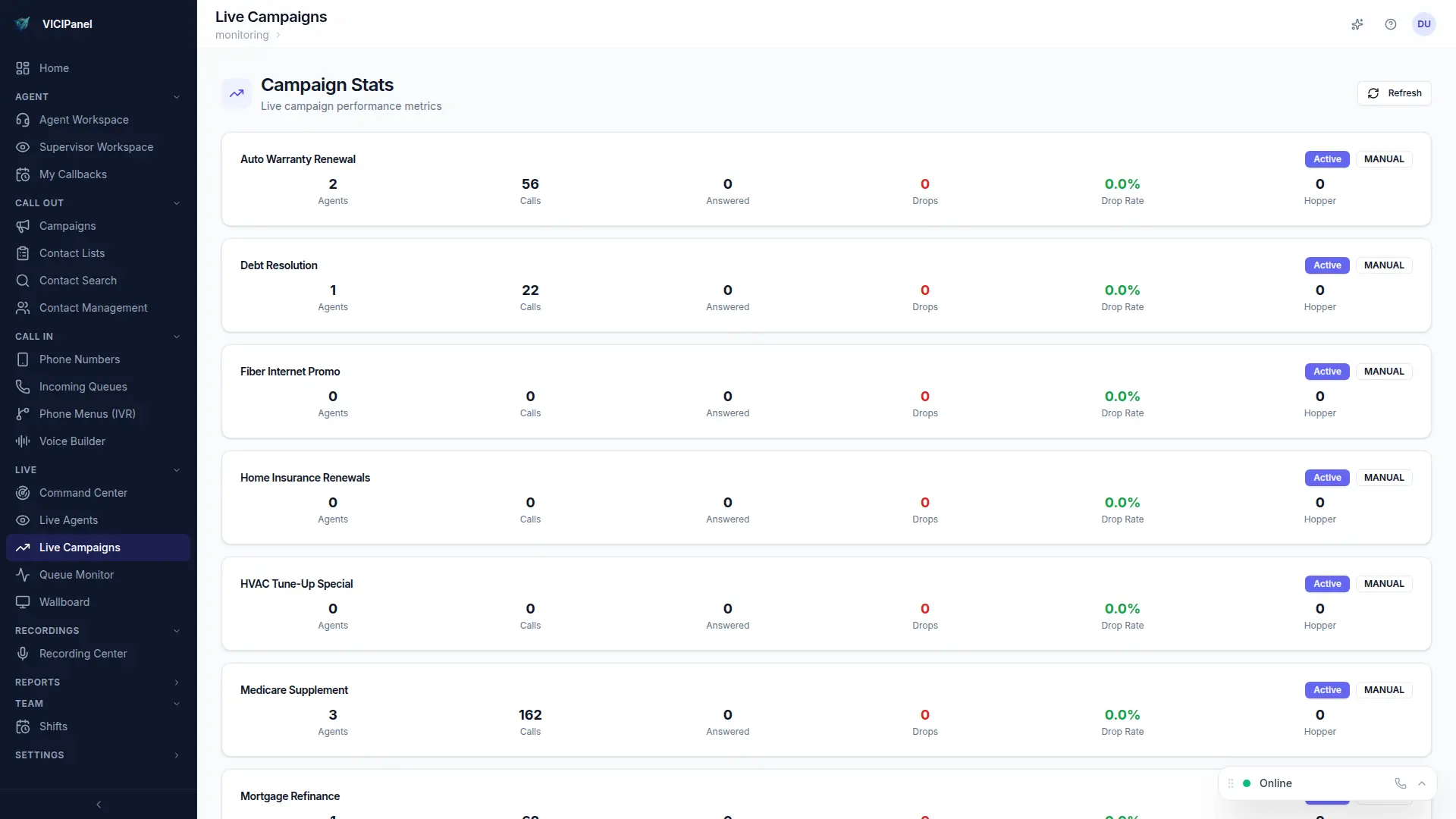Open Voice Builder from sidebar

(x=72, y=441)
